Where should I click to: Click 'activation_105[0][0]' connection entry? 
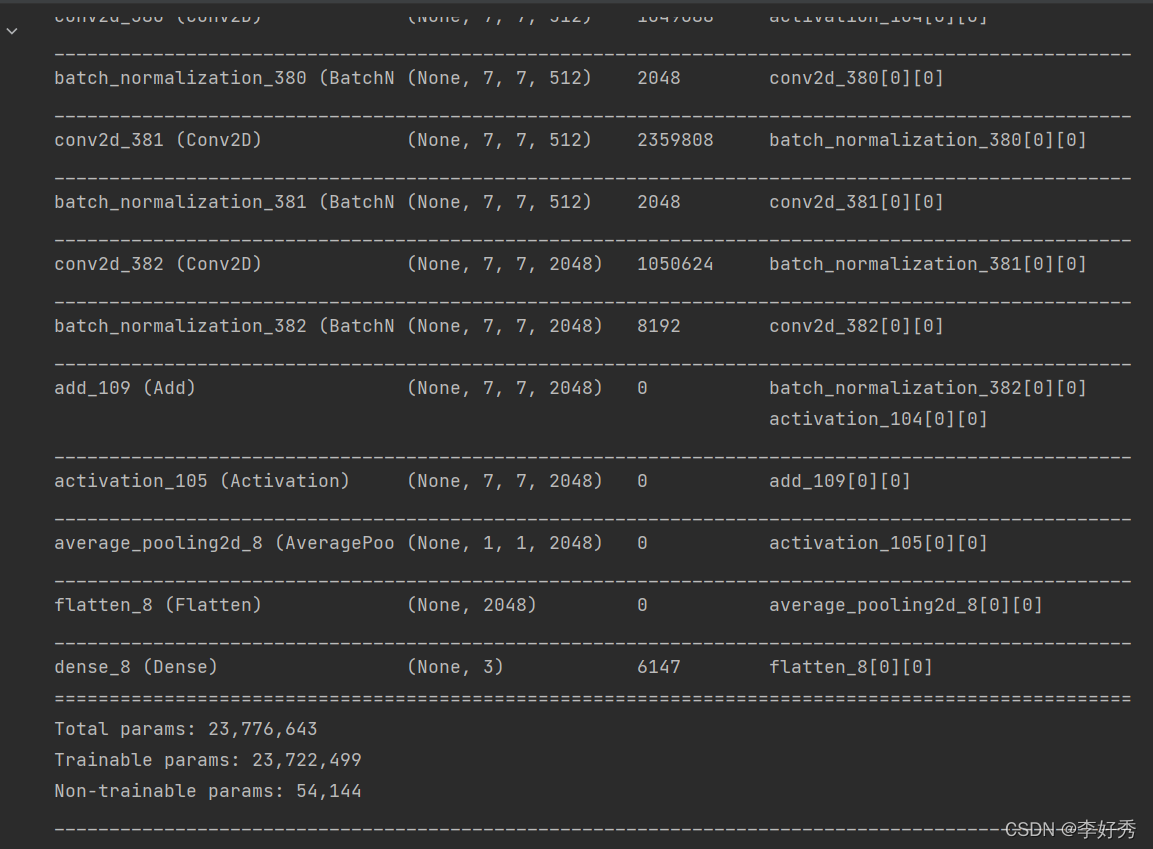[x=878, y=542]
